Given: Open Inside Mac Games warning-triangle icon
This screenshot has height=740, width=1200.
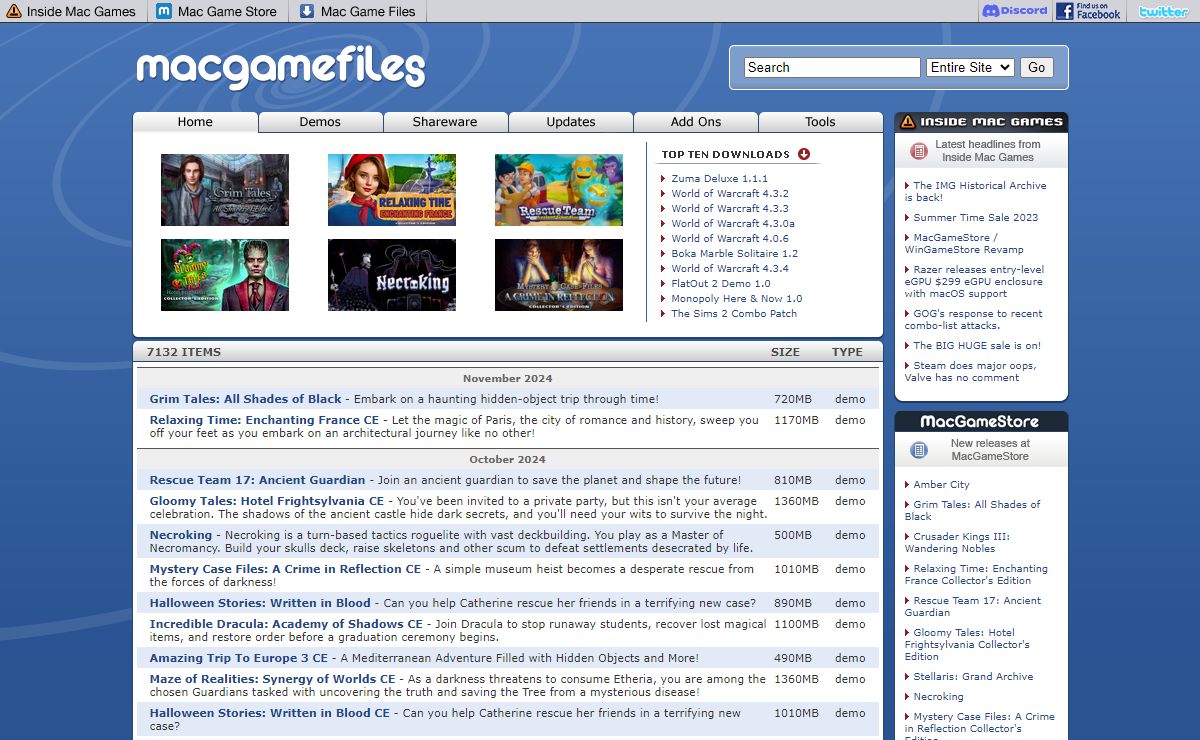Looking at the screenshot, I should (x=13, y=11).
